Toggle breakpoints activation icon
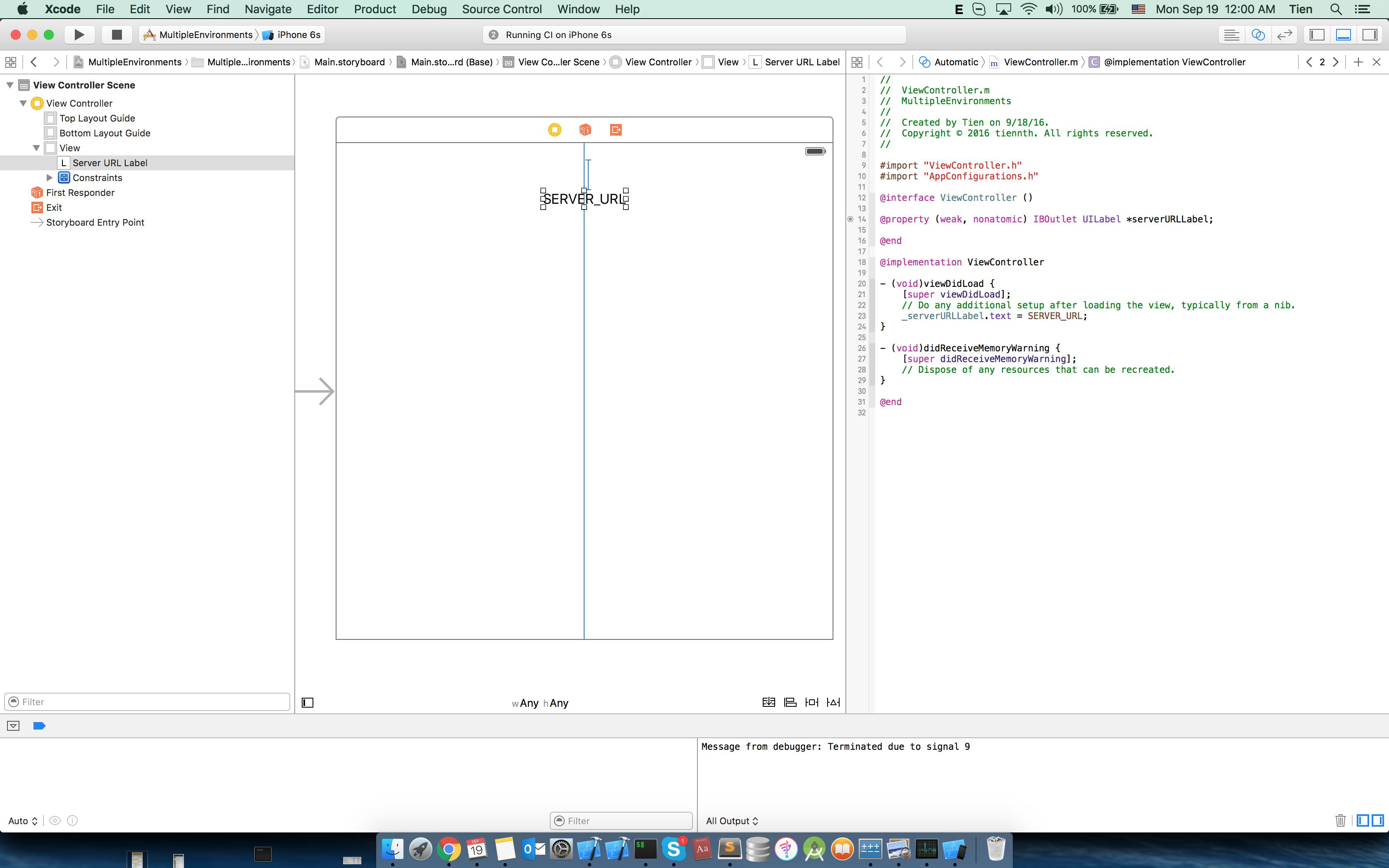The image size is (1389, 868). [x=40, y=726]
